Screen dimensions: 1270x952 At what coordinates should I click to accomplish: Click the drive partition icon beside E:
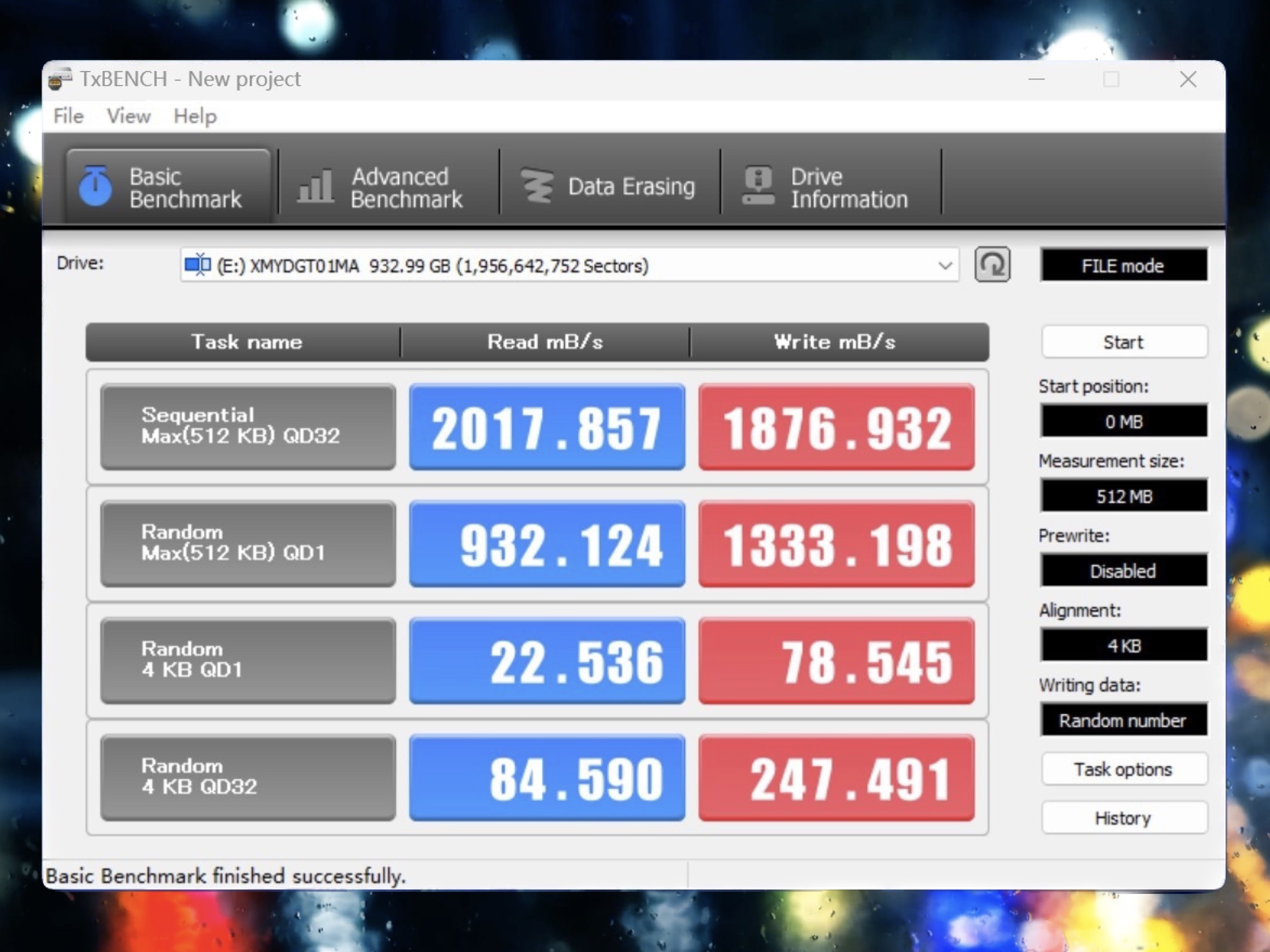(x=197, y=265)
